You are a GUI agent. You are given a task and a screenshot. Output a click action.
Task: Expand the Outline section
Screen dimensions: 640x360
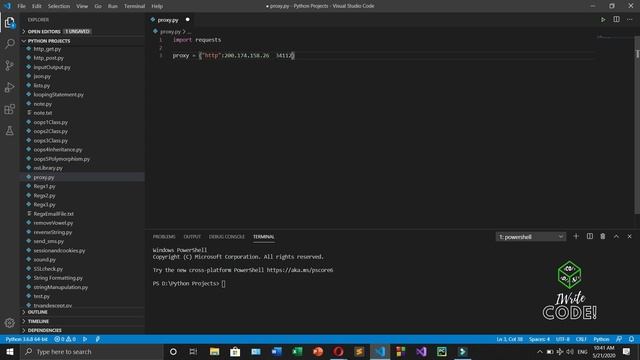pyautogui.click(x=82, y=312)
